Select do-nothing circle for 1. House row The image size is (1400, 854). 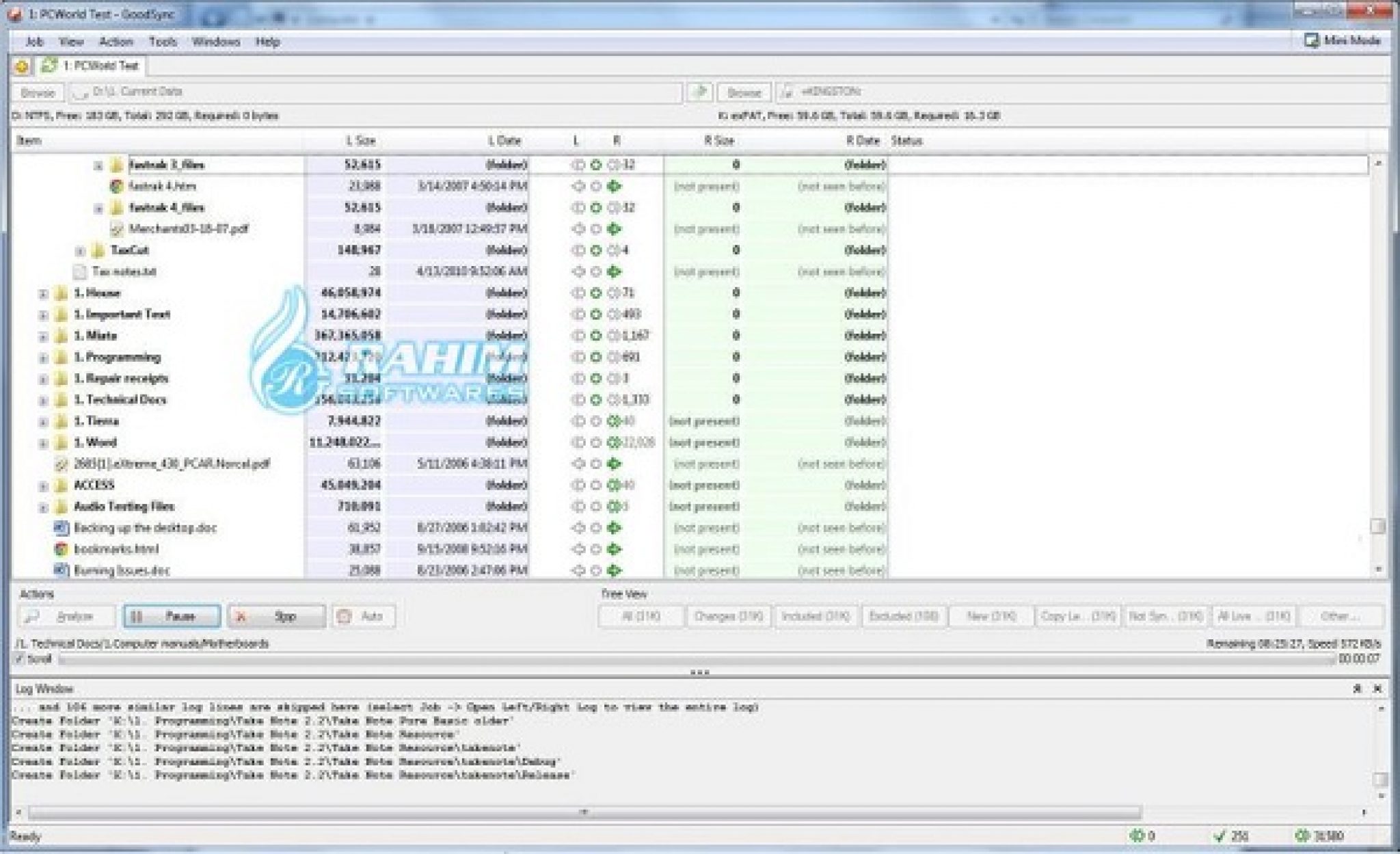595,293
